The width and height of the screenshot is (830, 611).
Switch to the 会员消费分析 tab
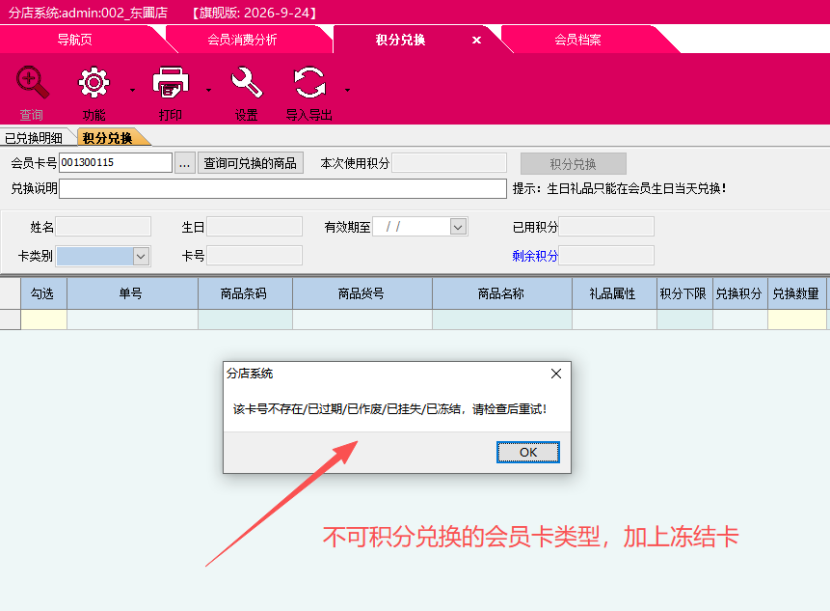coord(242,40)
